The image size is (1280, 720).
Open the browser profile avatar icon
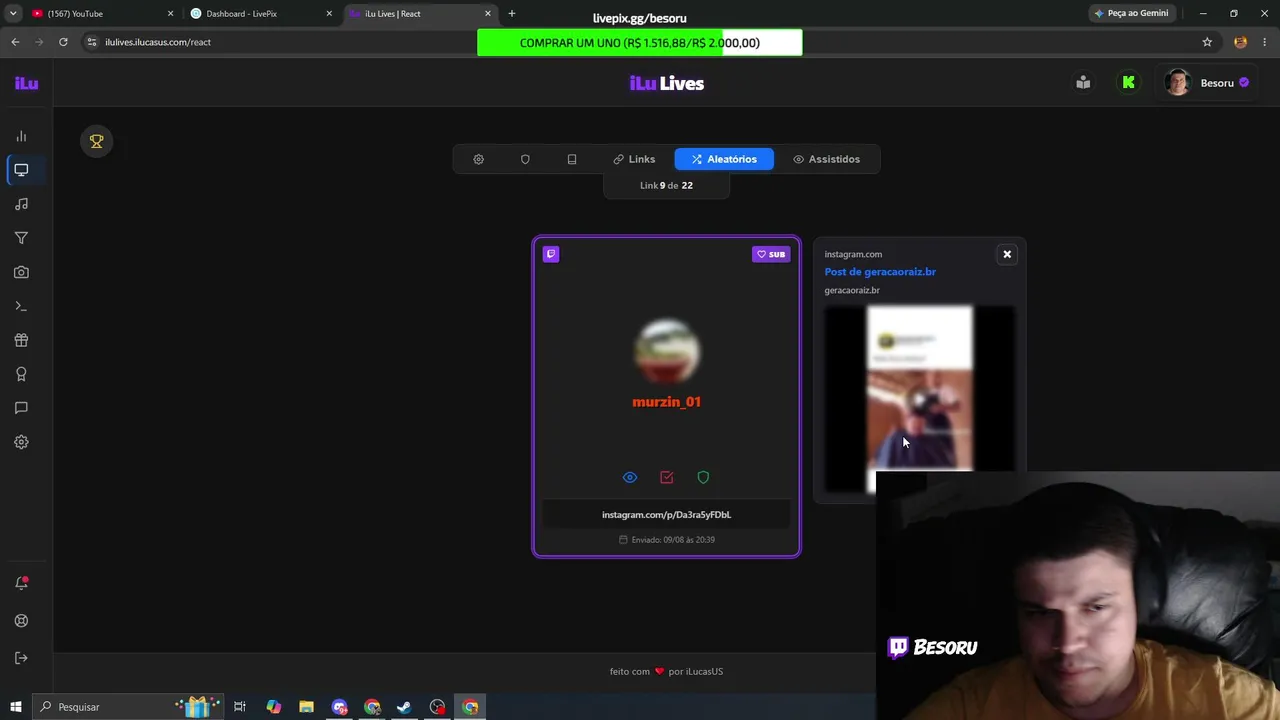pos(1241,42)
